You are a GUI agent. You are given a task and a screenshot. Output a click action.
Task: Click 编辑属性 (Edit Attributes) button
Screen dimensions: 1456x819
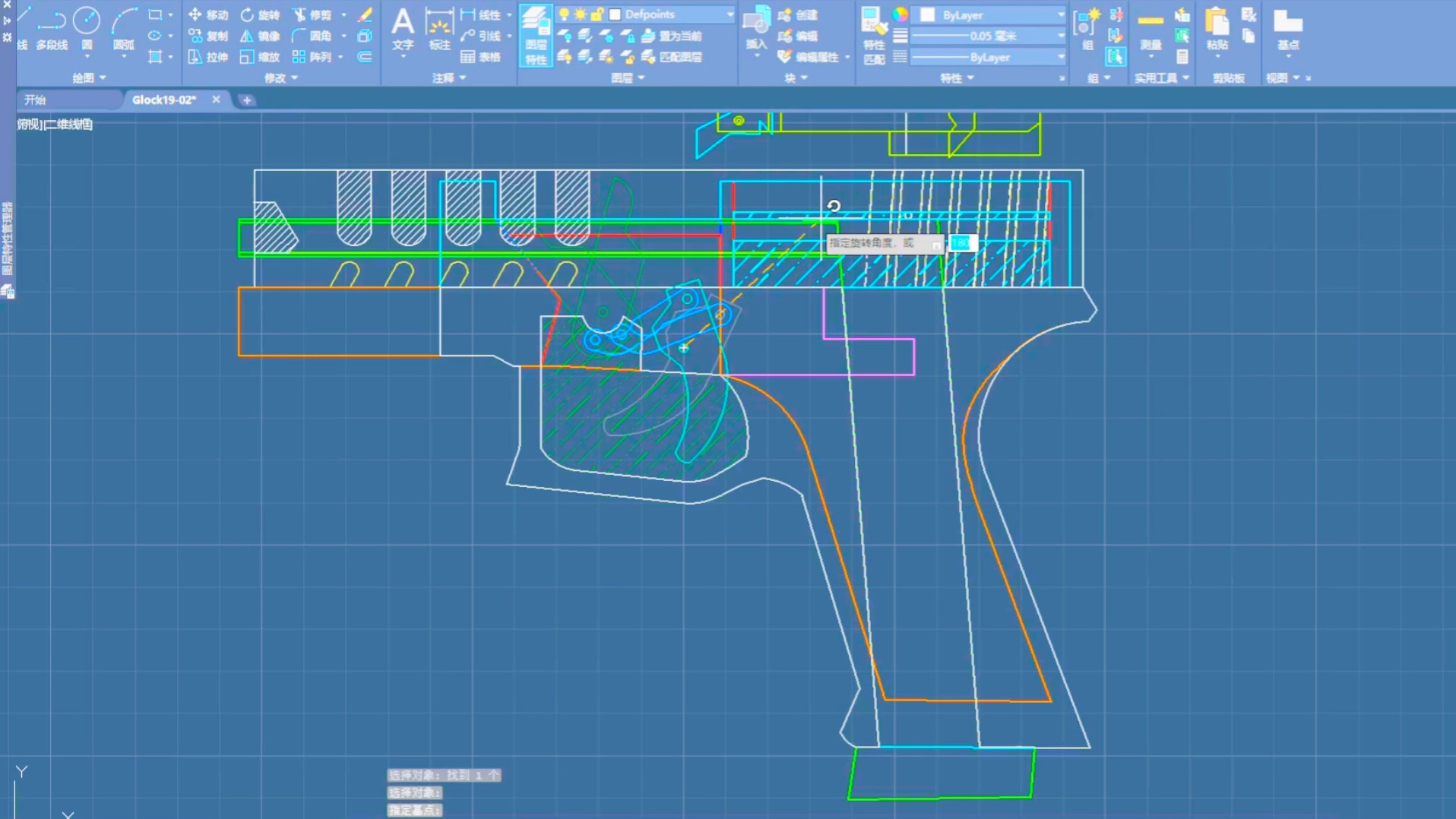tap(809, 57)
